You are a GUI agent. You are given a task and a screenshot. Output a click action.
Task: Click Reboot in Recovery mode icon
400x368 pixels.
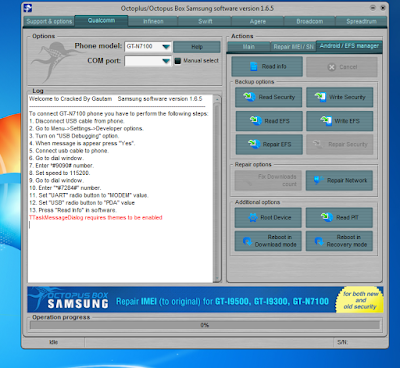[319, 241]
